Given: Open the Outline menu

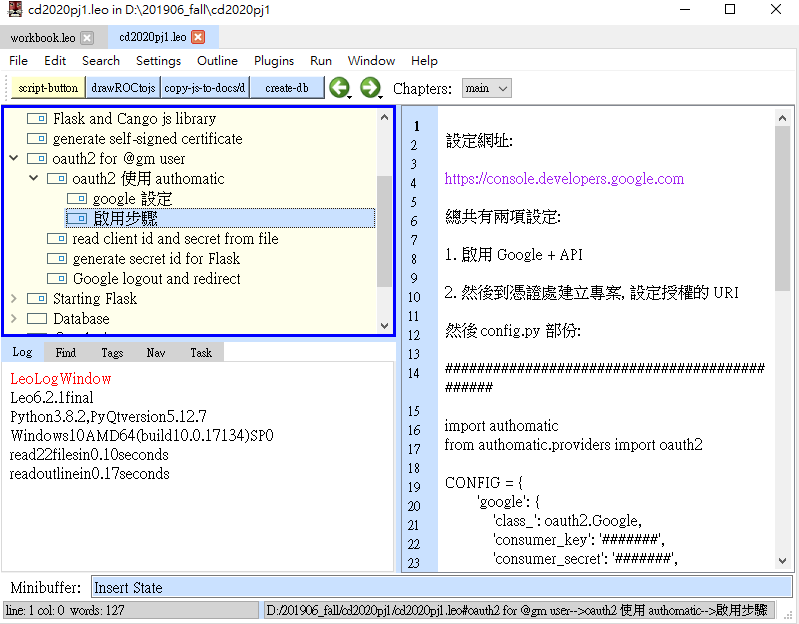Looking at the screenshot, I should [x=217, y=61].
